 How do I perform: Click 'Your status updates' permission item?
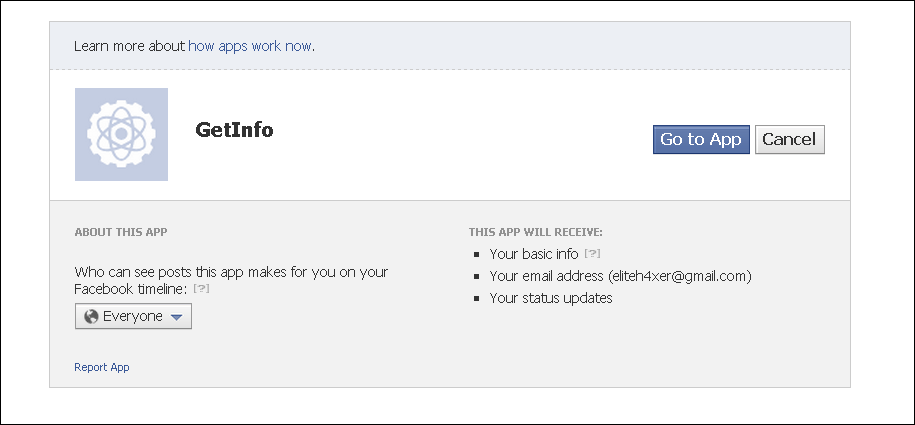551,298
